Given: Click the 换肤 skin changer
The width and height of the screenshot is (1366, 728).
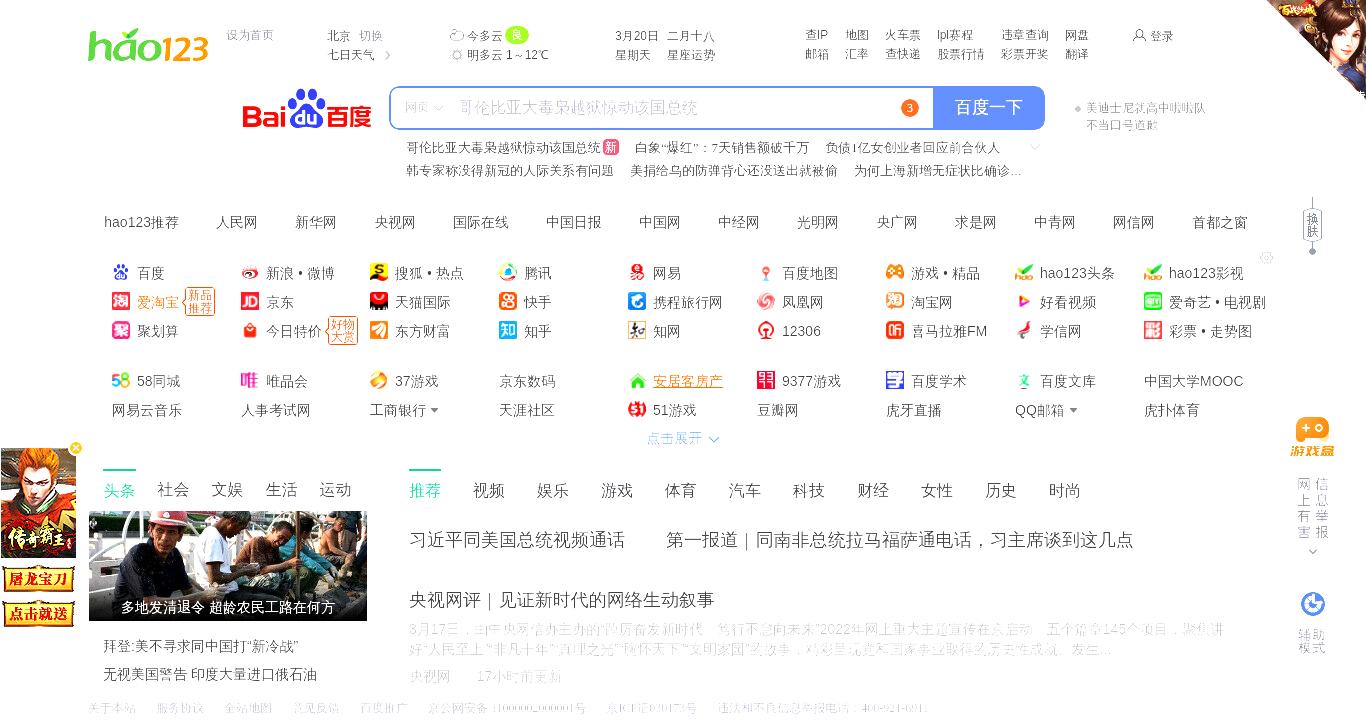Looking at the screenshot, I should (x=1313, y=225).
